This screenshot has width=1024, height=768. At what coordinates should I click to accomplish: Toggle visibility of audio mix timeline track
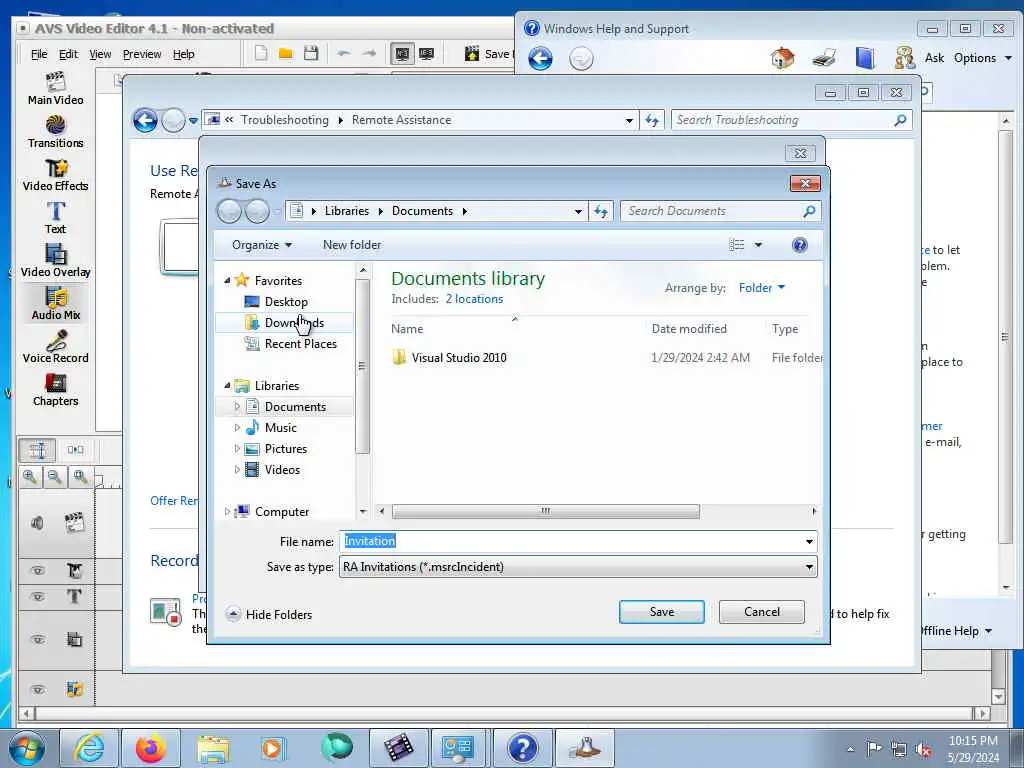click(x=38, y=690)
